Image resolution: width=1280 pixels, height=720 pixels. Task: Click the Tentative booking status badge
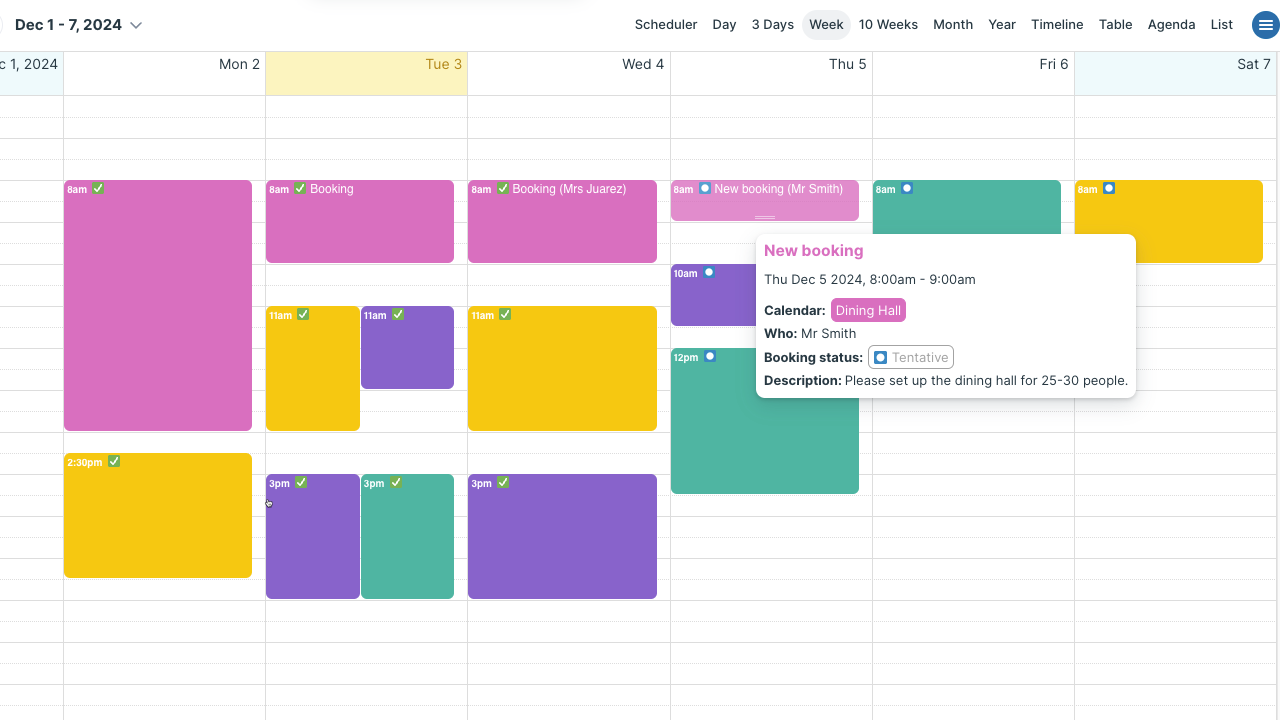(x=911, y=357)
